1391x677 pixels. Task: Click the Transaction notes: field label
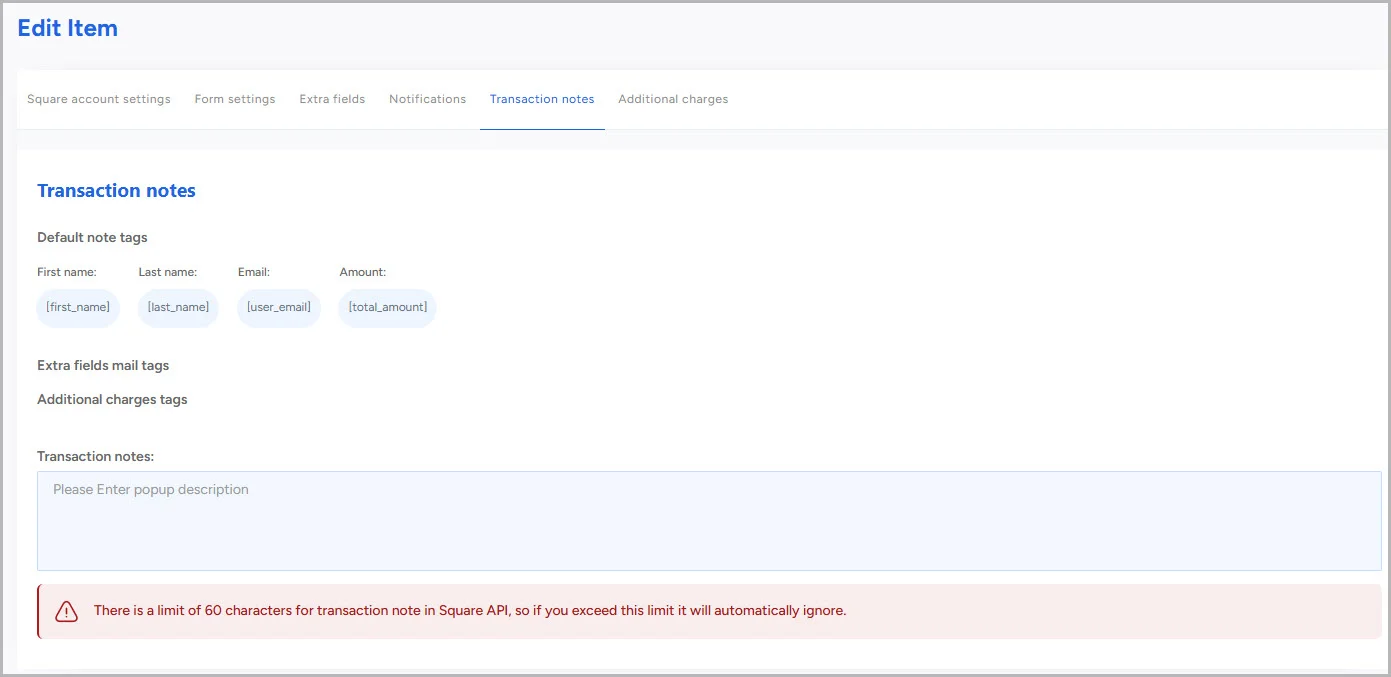pyautogui.click(x=96, y=456)
